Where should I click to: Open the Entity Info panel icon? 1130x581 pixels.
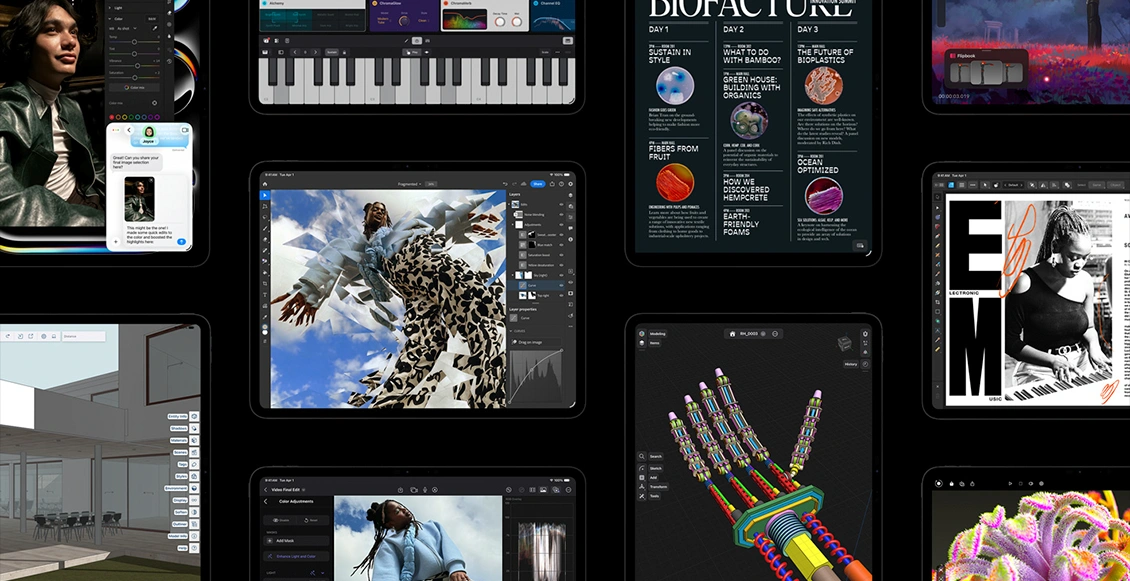[194, 416]
